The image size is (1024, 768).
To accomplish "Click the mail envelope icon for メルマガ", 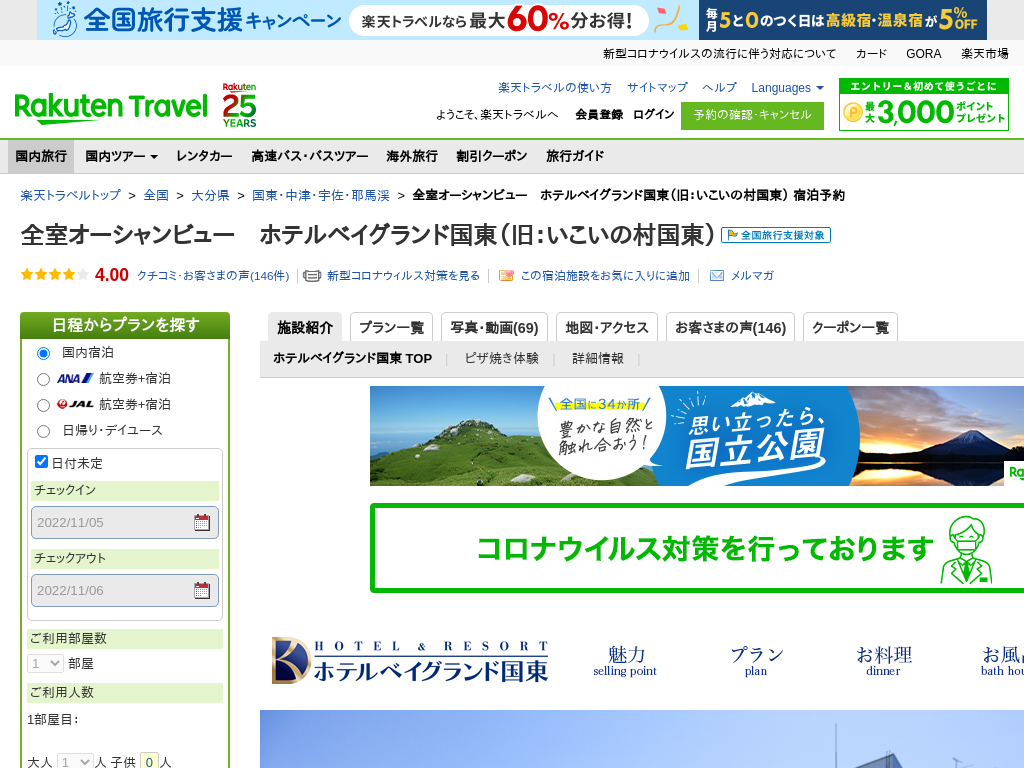I will [716, 276].
